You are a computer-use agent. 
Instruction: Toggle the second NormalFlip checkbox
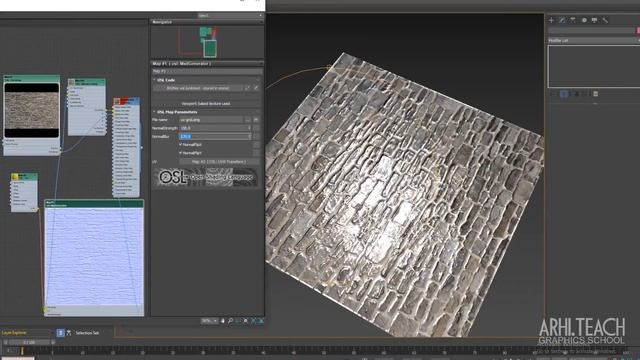(180, 153)
